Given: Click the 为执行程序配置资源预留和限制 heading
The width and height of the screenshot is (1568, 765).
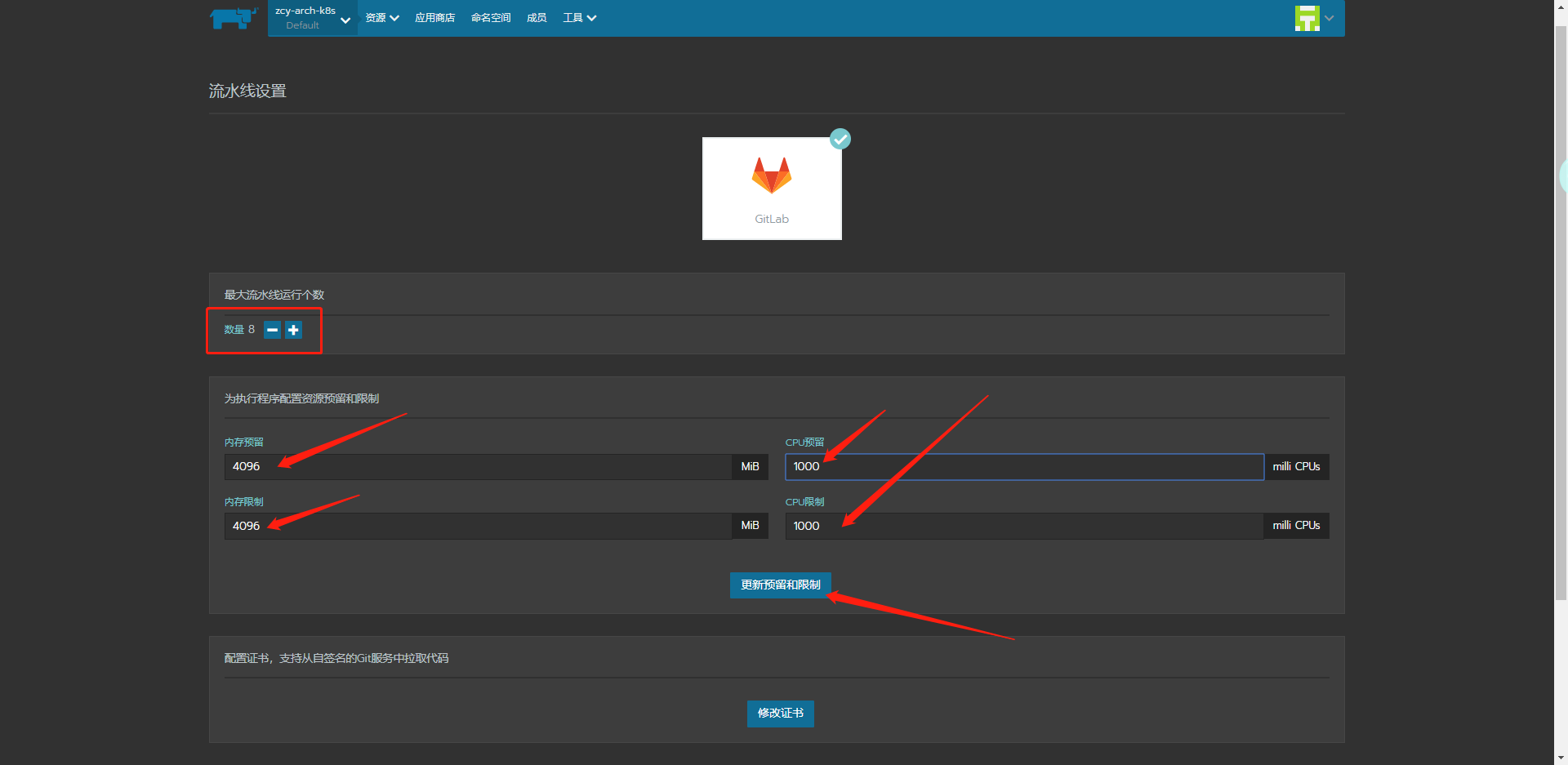Looking at the screenshot, I should pyautogui.click(x=301, y=398).
